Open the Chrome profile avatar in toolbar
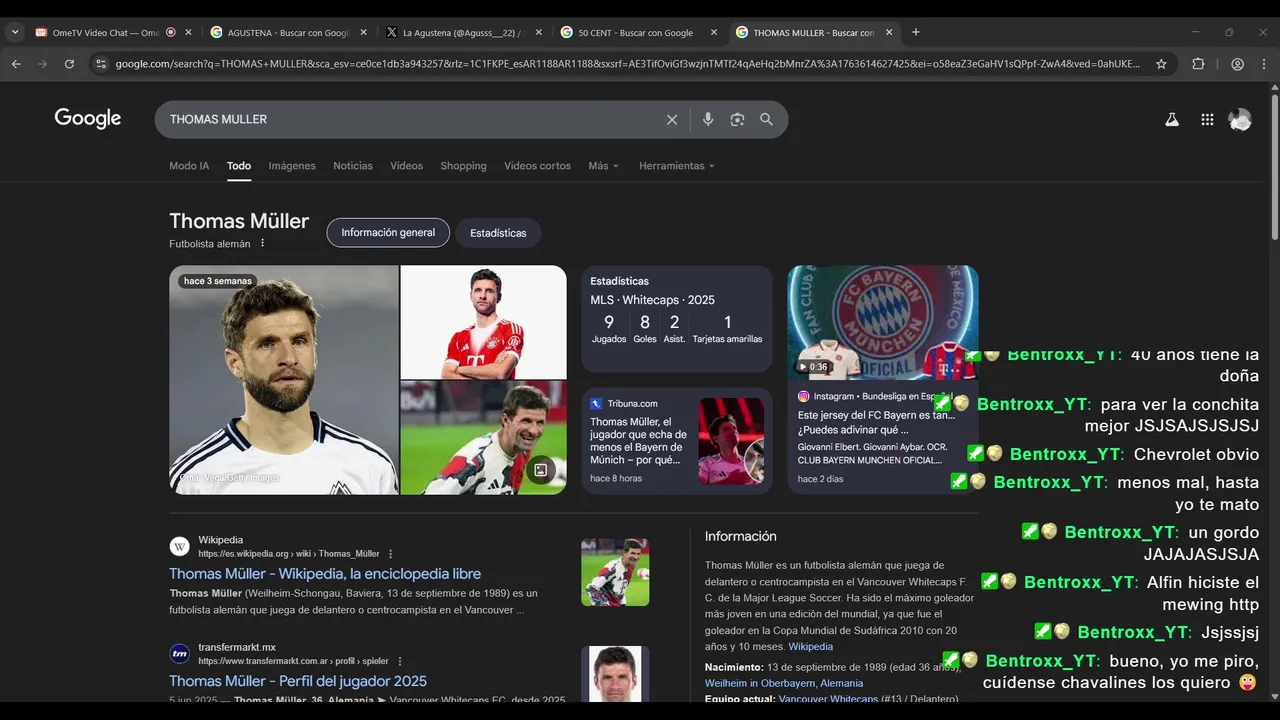 pyautogui.click(x=1237, y=64)
